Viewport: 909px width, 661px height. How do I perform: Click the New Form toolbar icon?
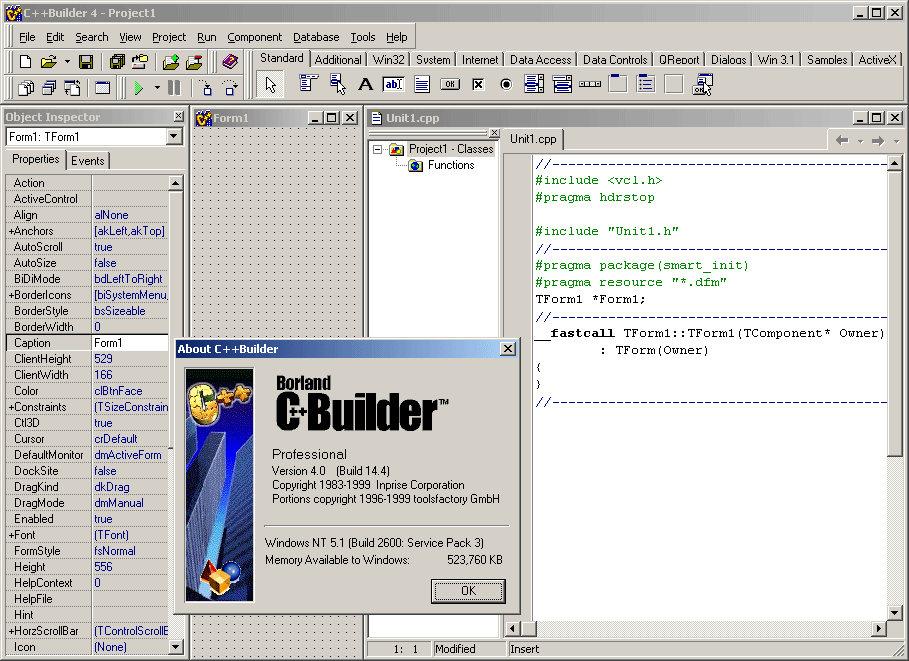[x=103, y=88]
